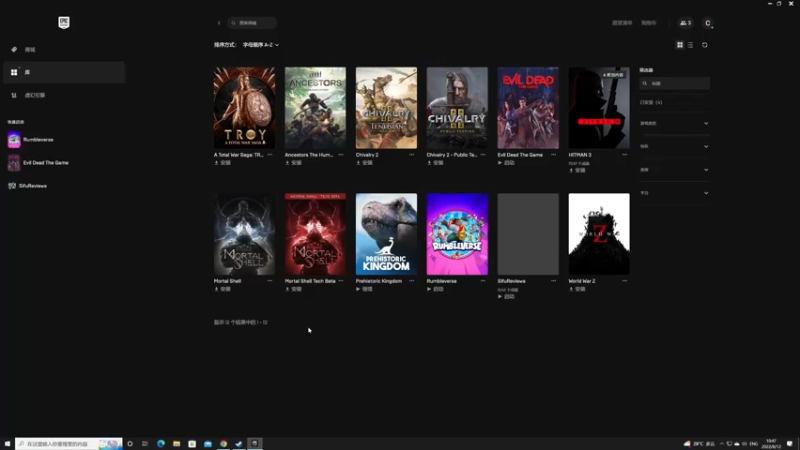Viewport: 800px width, 450px height.
Task: Expand the first filter category under Installed
Action: (674, 123)
